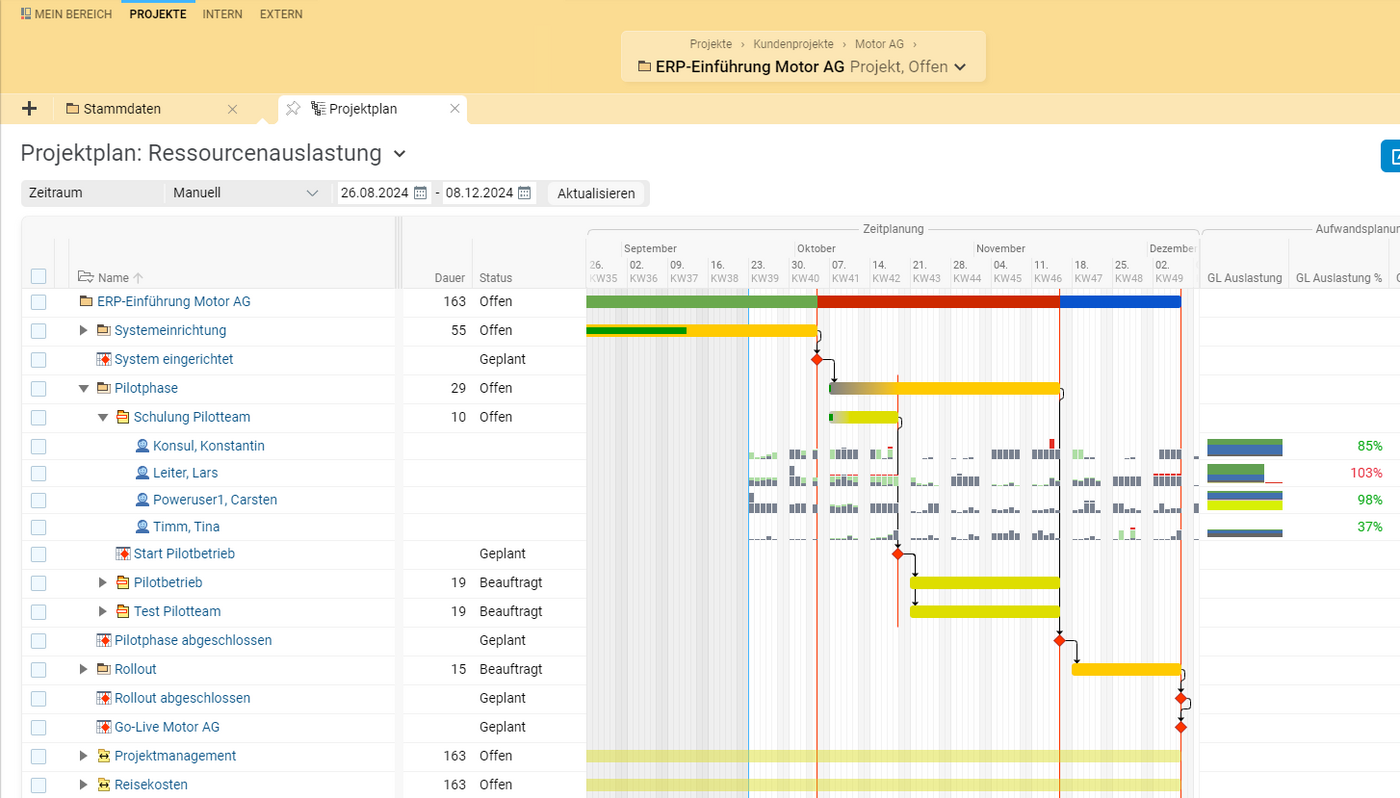Click the Test Pilotteam Gantt bar
Viewport: 1400px width, 798px height.
pos(984,611)
